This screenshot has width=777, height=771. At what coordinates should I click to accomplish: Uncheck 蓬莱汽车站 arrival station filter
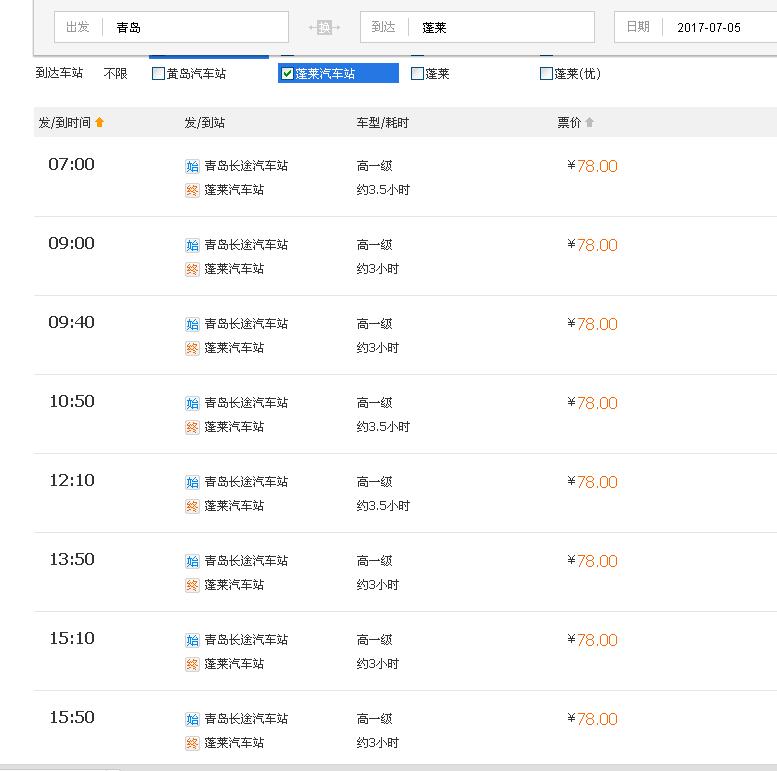[x=287, y=74]
